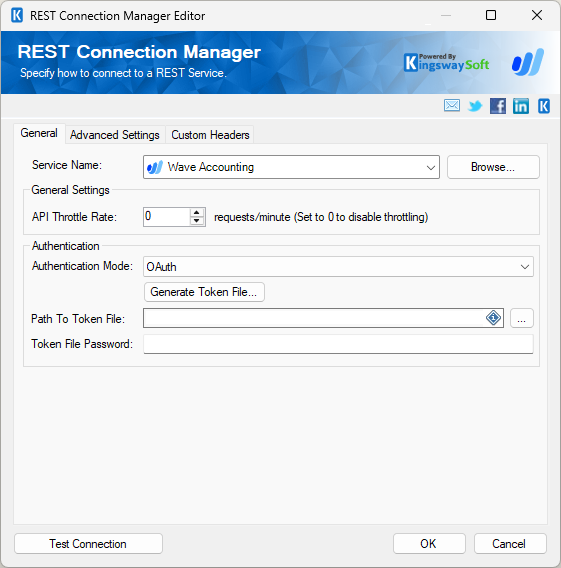Click the email envelope icon
This screenshot has width=561, height=568.
(452, 106)
